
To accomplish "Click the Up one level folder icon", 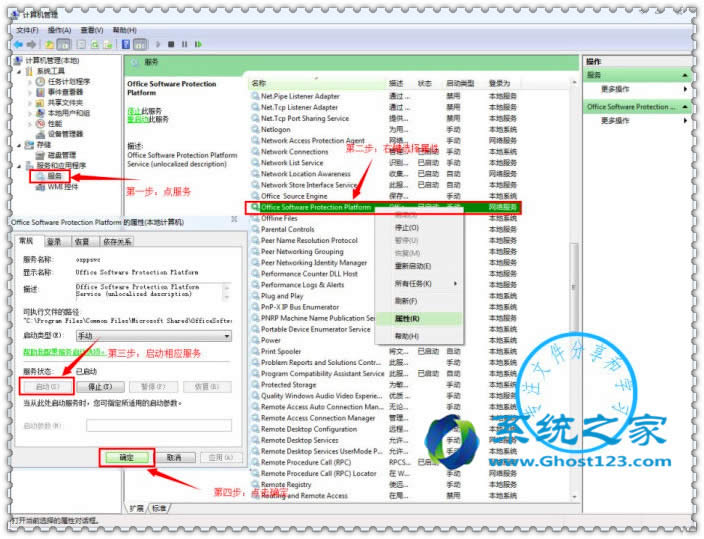I will pyautogui.click(x=49, y=44).
